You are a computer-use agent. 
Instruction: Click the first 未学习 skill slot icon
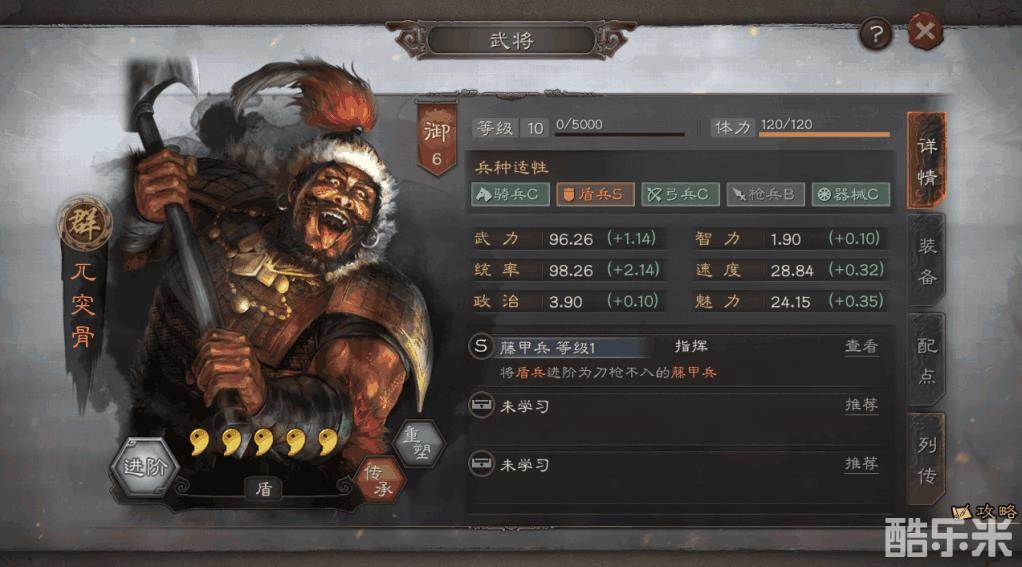click(482, 405)
